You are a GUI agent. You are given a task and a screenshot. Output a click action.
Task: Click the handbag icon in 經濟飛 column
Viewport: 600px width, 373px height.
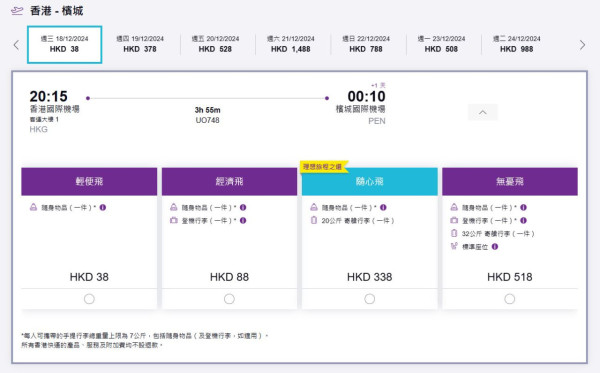tap(174, 207)
